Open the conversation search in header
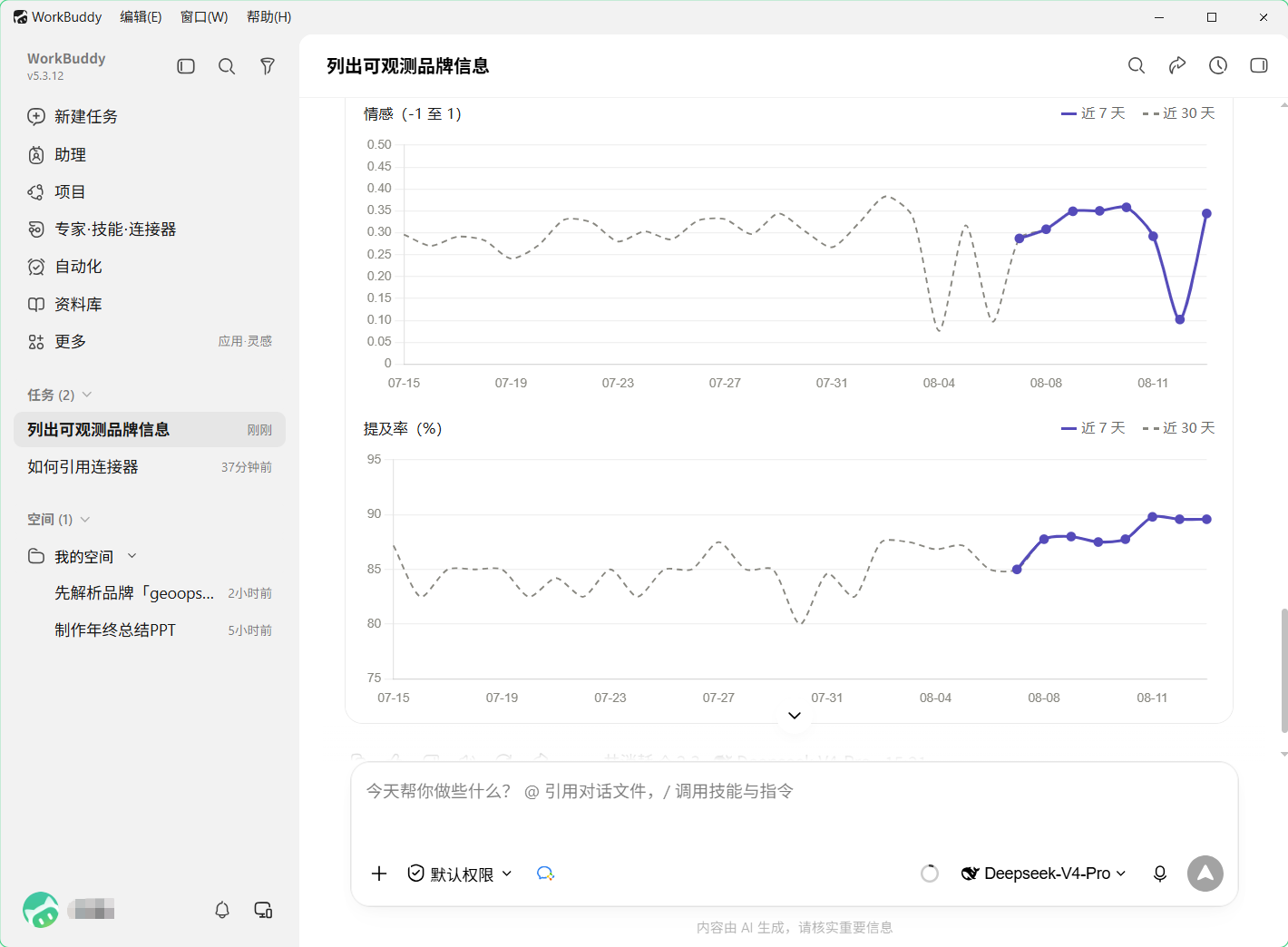1288x947 pixels. pyautogui.click(x=1137, y=65)
